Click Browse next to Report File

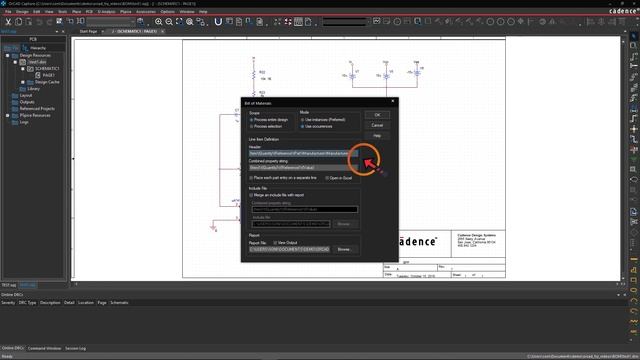pyautogui.click(x=344, y=249)
